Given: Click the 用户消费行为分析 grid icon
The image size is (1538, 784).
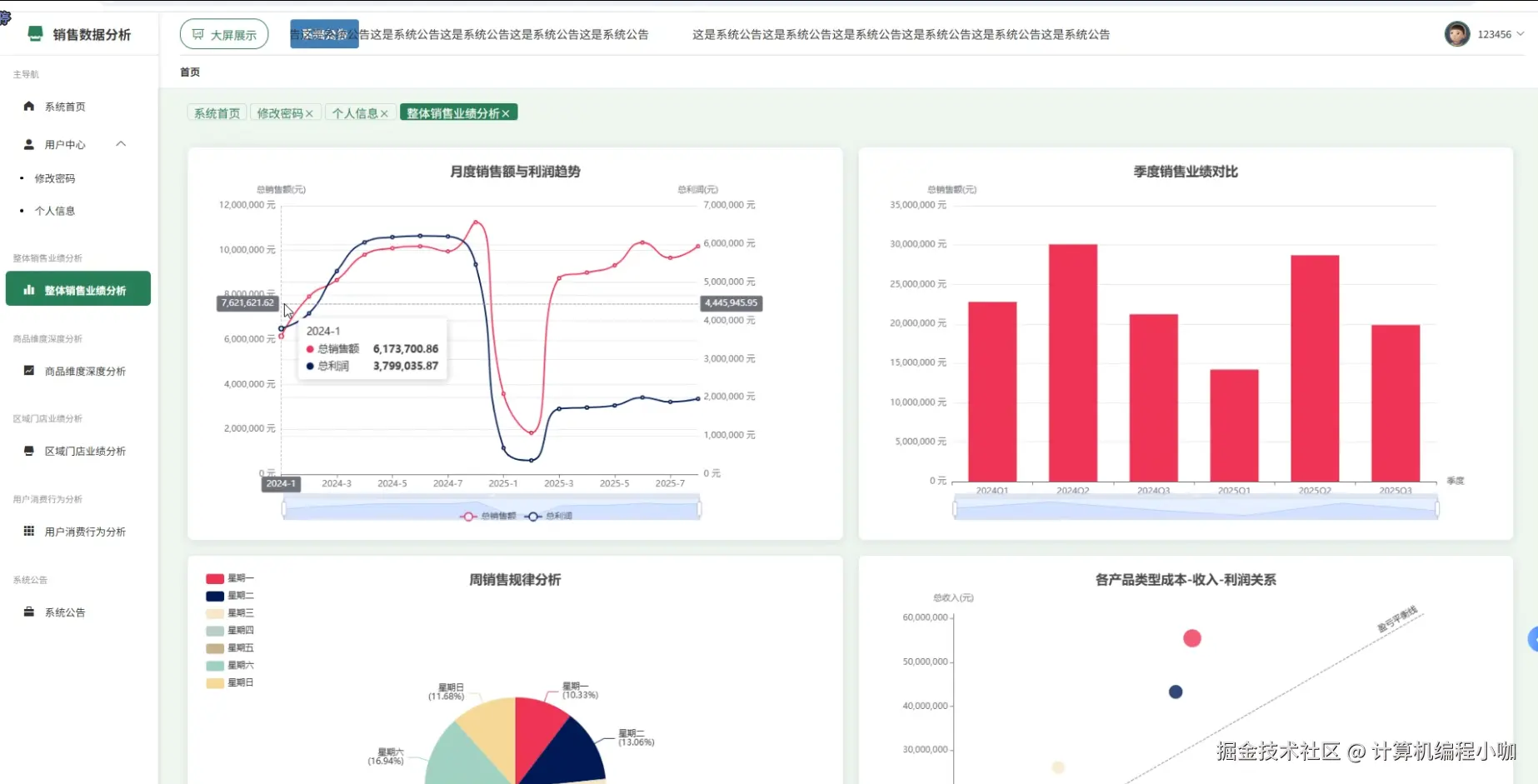Looking at the screenshot, I should tap(29, 532).
